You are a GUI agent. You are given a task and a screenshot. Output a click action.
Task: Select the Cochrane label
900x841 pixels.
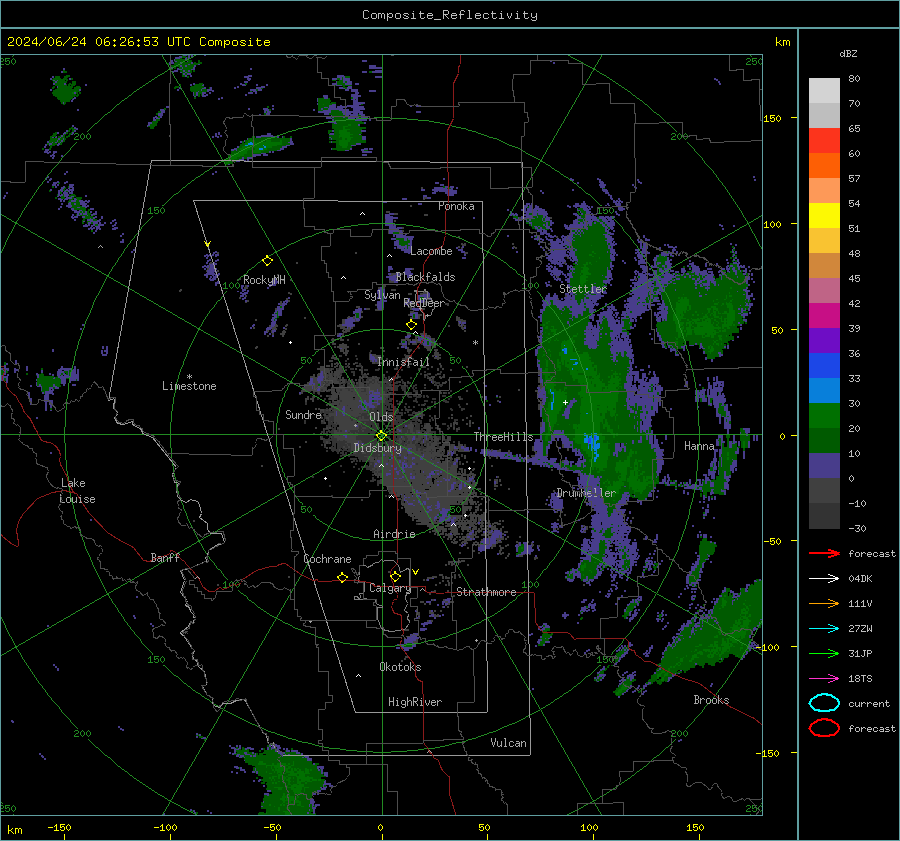click(x=327, y=559)
